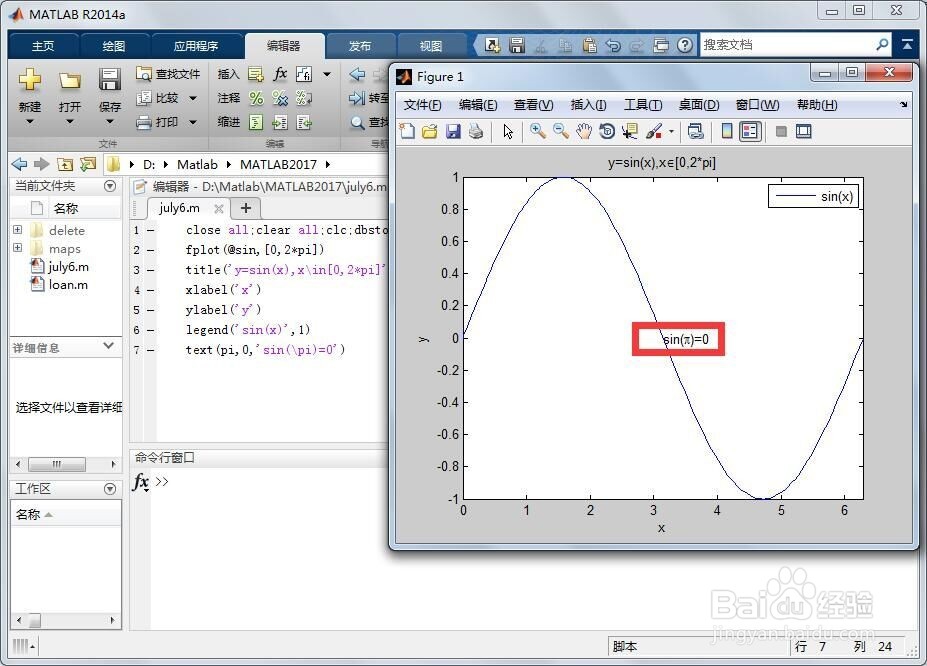Toggle Insert Colorbar in Figure 1

(727, 131)
